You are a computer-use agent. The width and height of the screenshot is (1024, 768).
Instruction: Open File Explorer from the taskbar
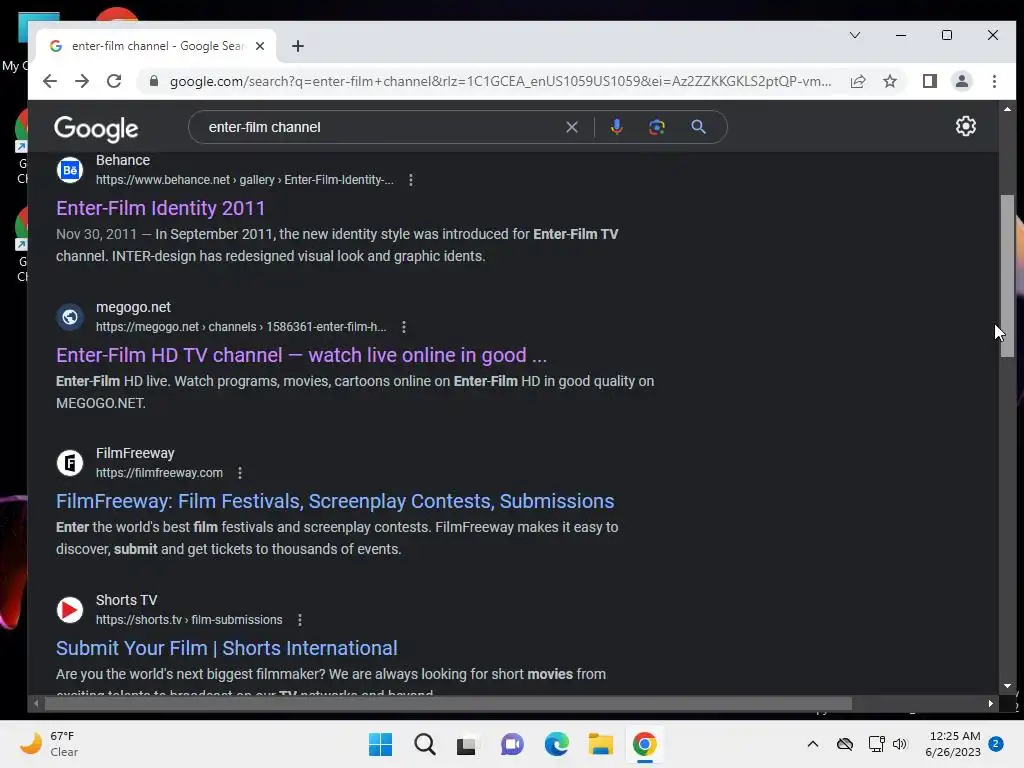click(600, 744)
